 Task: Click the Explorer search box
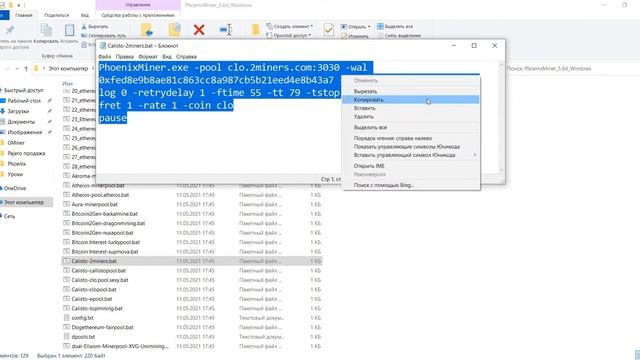[x=571, y=69]
